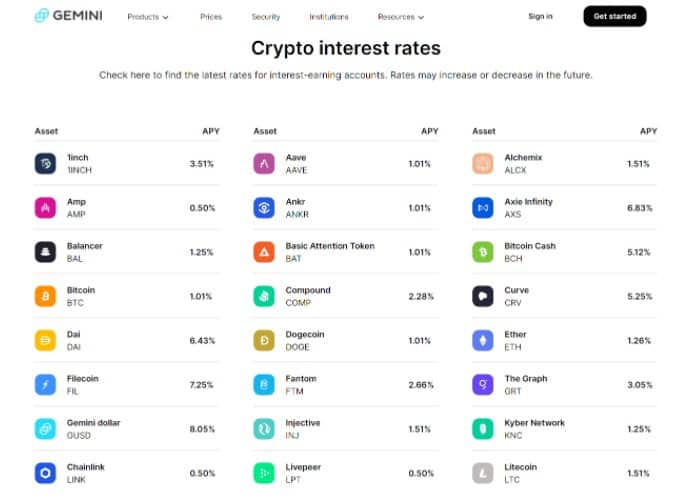Select the Filecoin asset name
691x499 pixels.
tap(82, 378)
